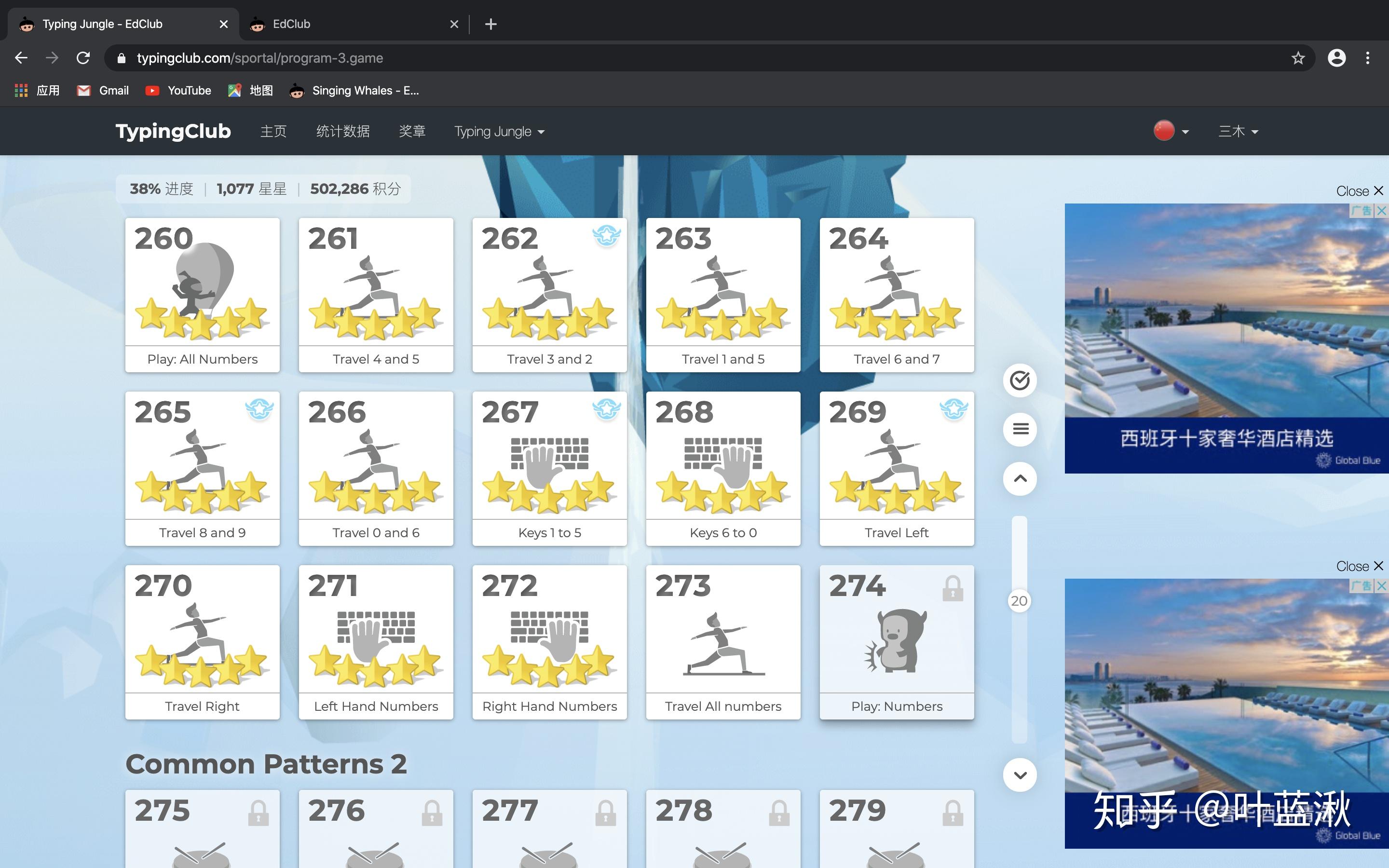Reload the page using the refresh icon
1389x868 pixels.
point(83,57)
